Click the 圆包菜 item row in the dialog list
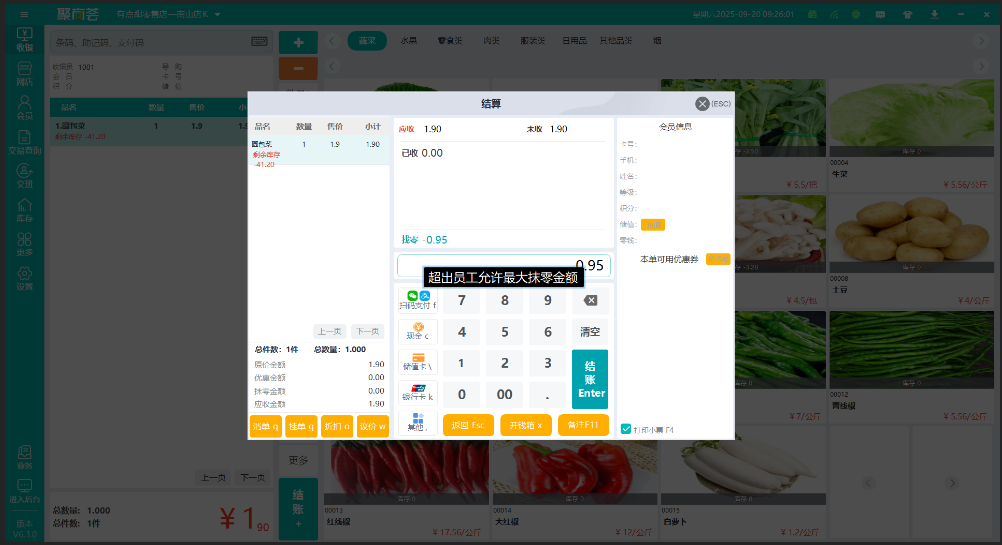Screen dimensions: 1002x545 click(319, 150)
